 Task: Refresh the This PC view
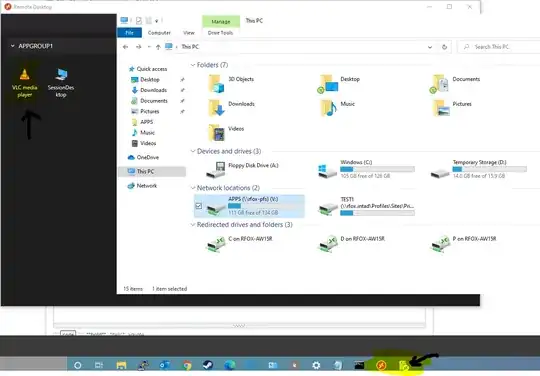(444, 47)
